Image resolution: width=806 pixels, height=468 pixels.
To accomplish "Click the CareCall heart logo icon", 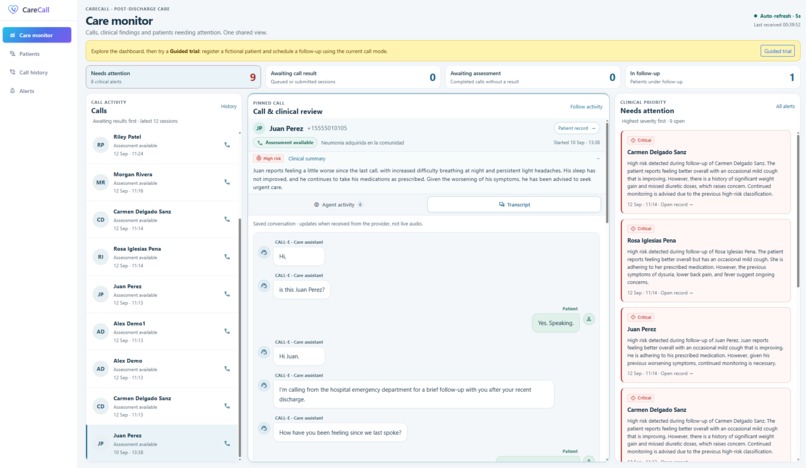I will click(x=13, y=9).
